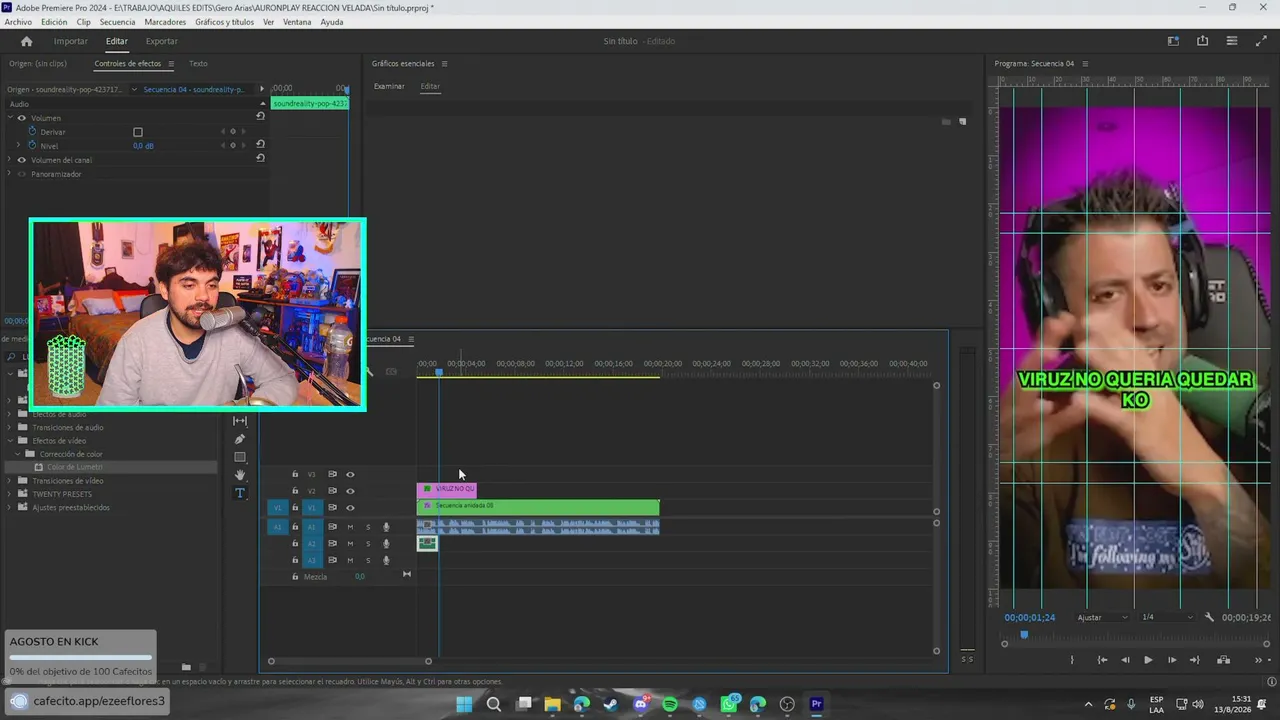Toggle the Volumen del canal effect
This screenshot has height=720, width=1280.
pos(21,160)
